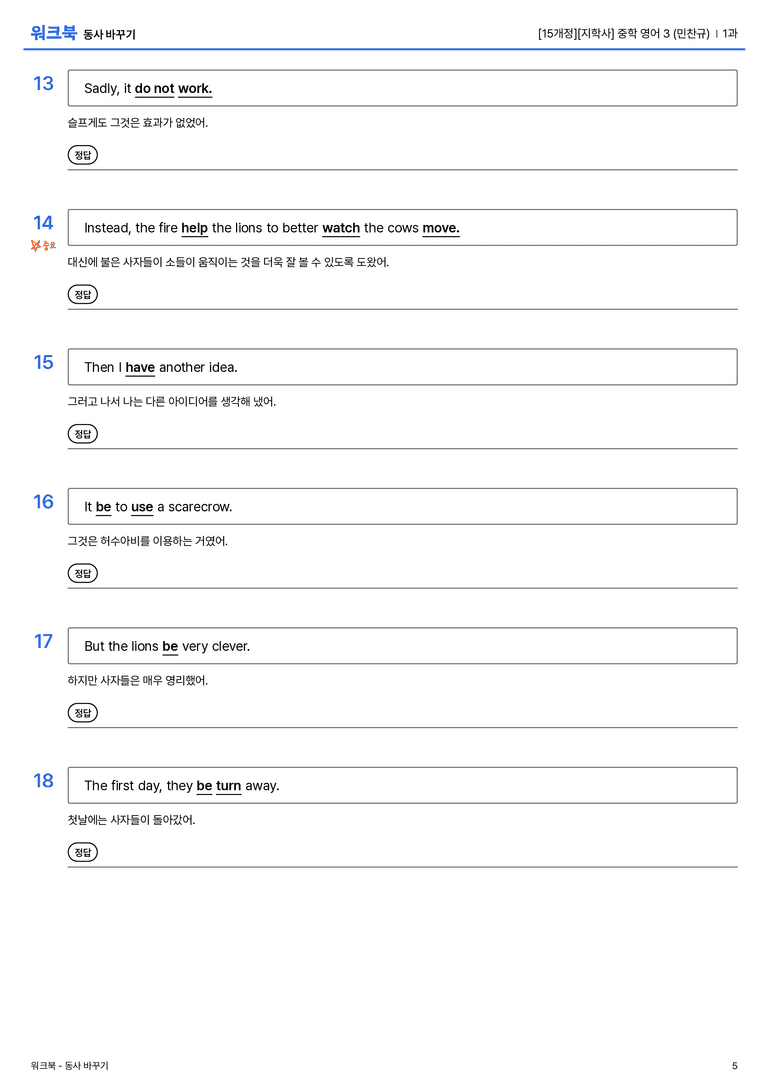Click the 정답 badge under question 13

pyautogui.click(x=82, y=155)
